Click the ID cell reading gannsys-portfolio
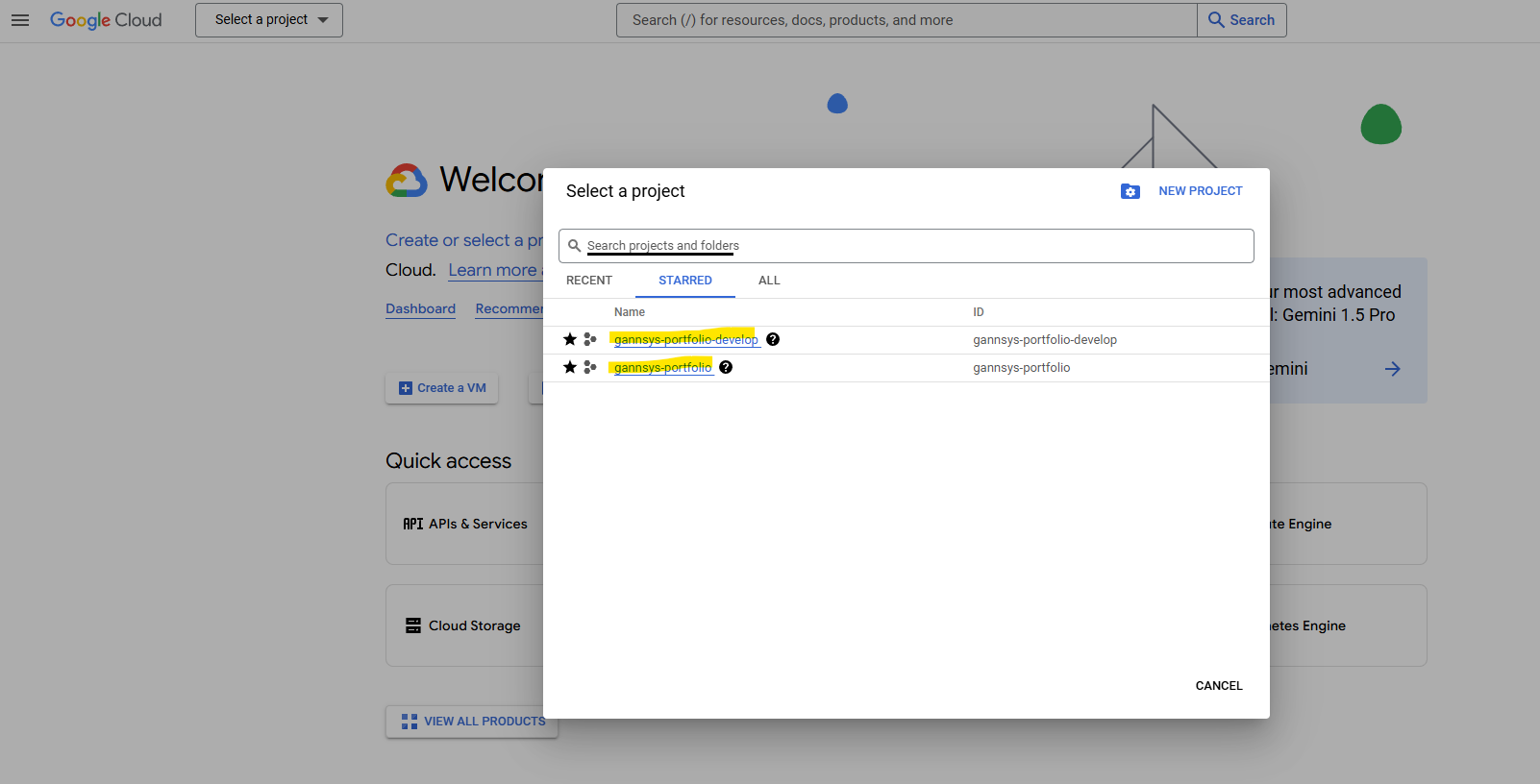Viewport: 1540px width, 784px height. [1022, 368]
